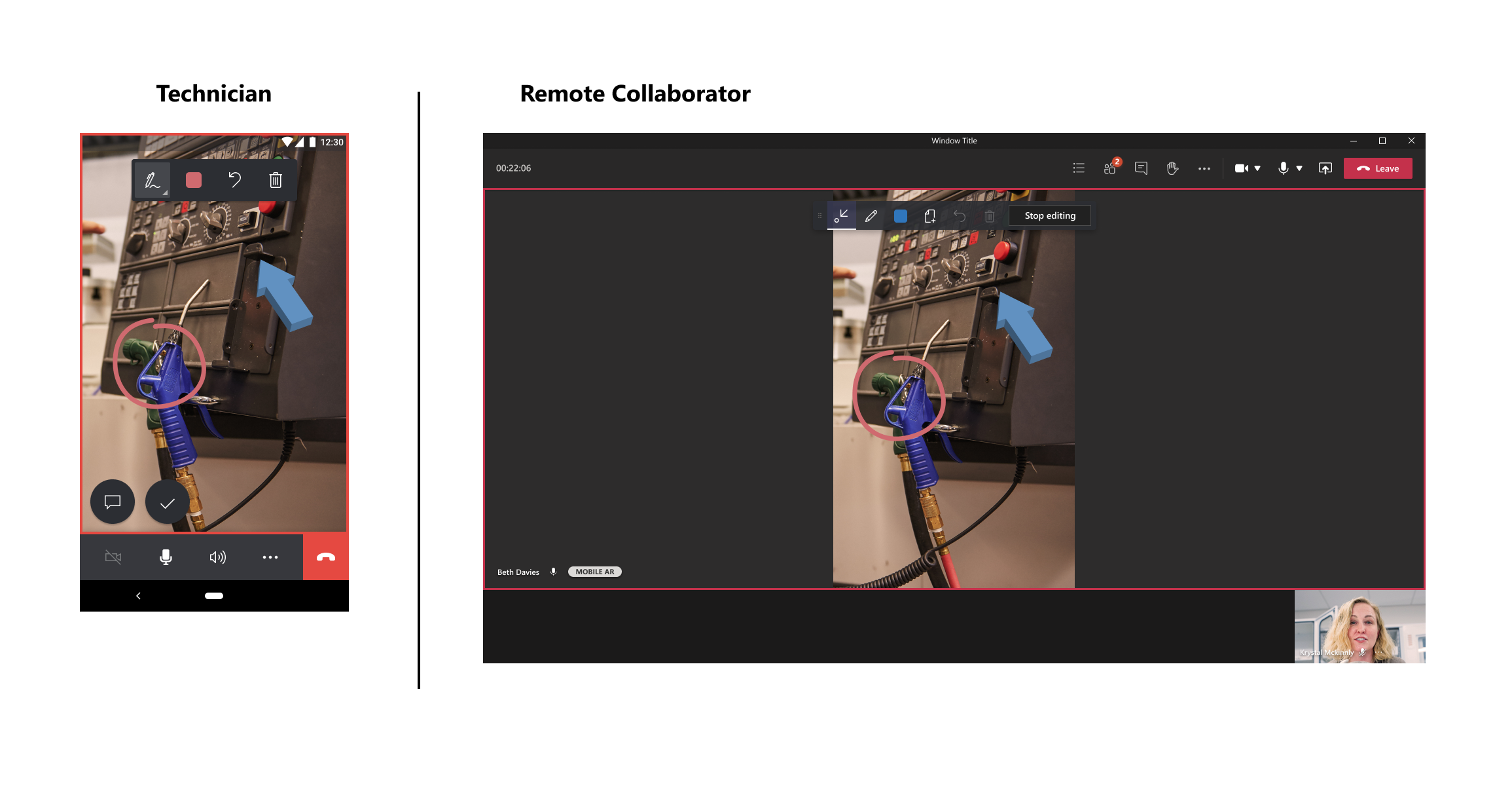
Task: Click the participants icon in collaborator toolbar
Action: [x=1108, y=167]
